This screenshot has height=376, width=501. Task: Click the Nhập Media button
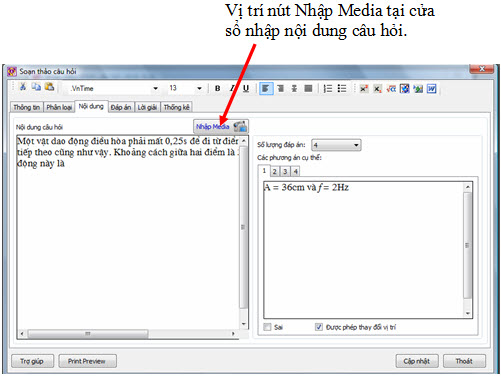point(221,127)
